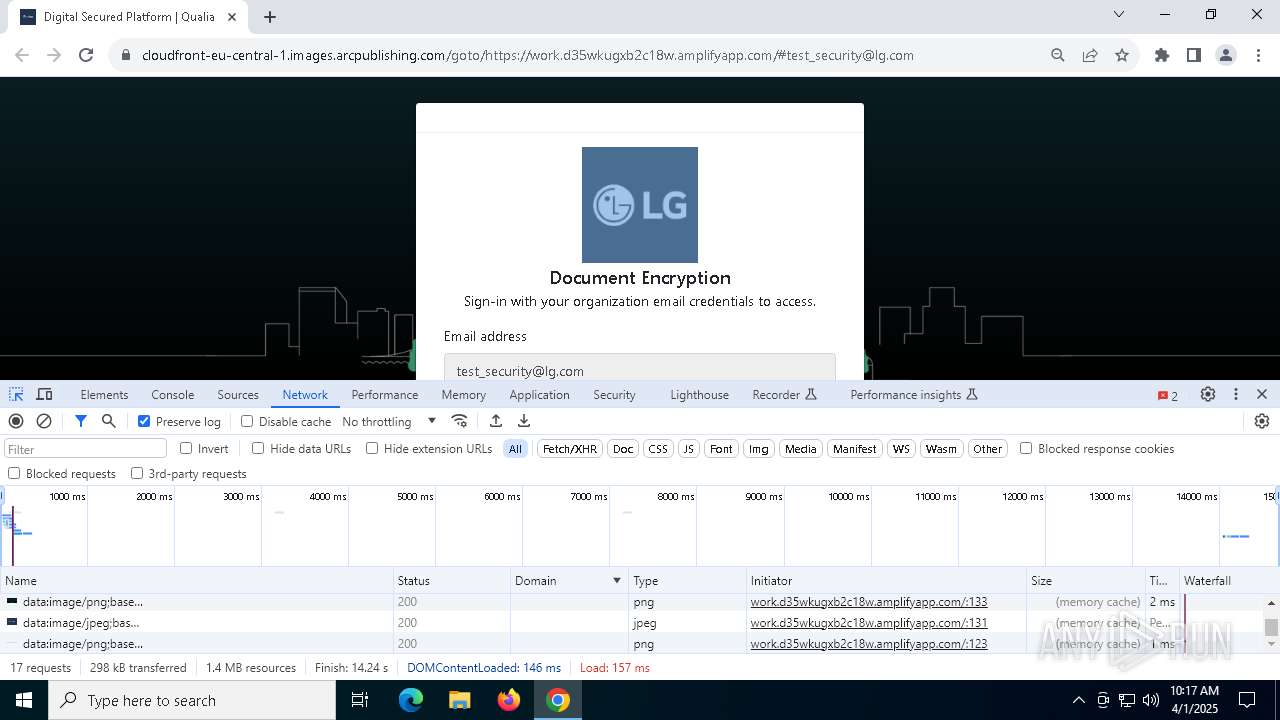1280x720 pixels.
Task: Select the inspect element picker icon
Action: (16, 395)
